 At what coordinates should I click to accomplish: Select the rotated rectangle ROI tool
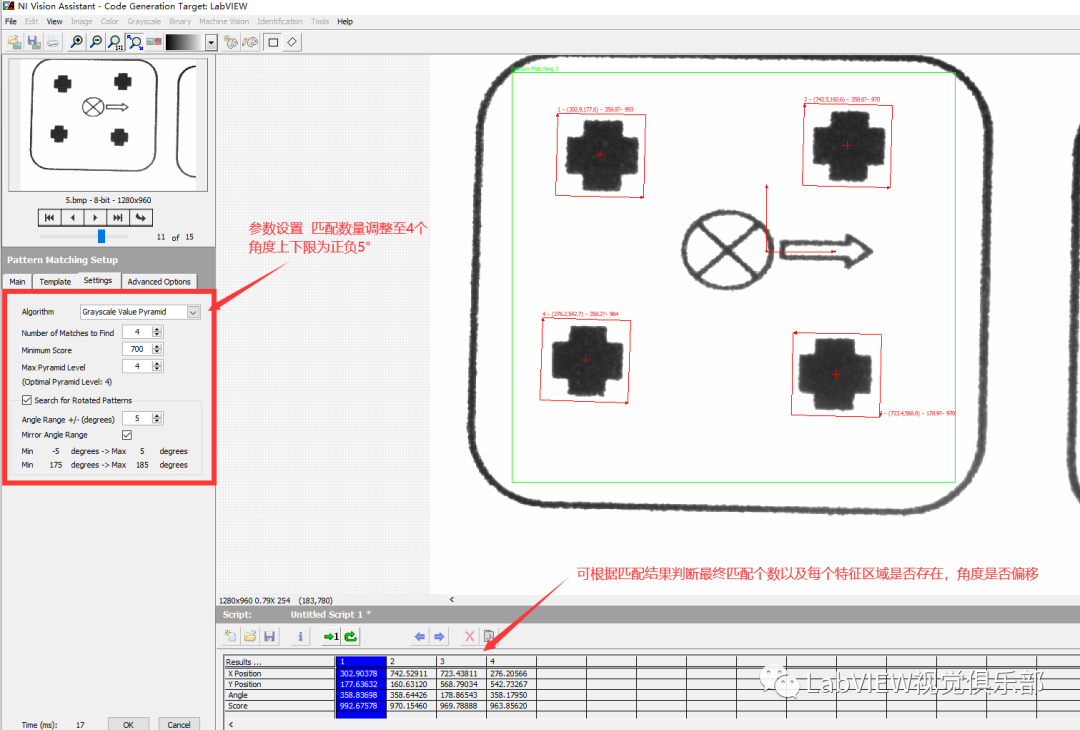point(292,42)
